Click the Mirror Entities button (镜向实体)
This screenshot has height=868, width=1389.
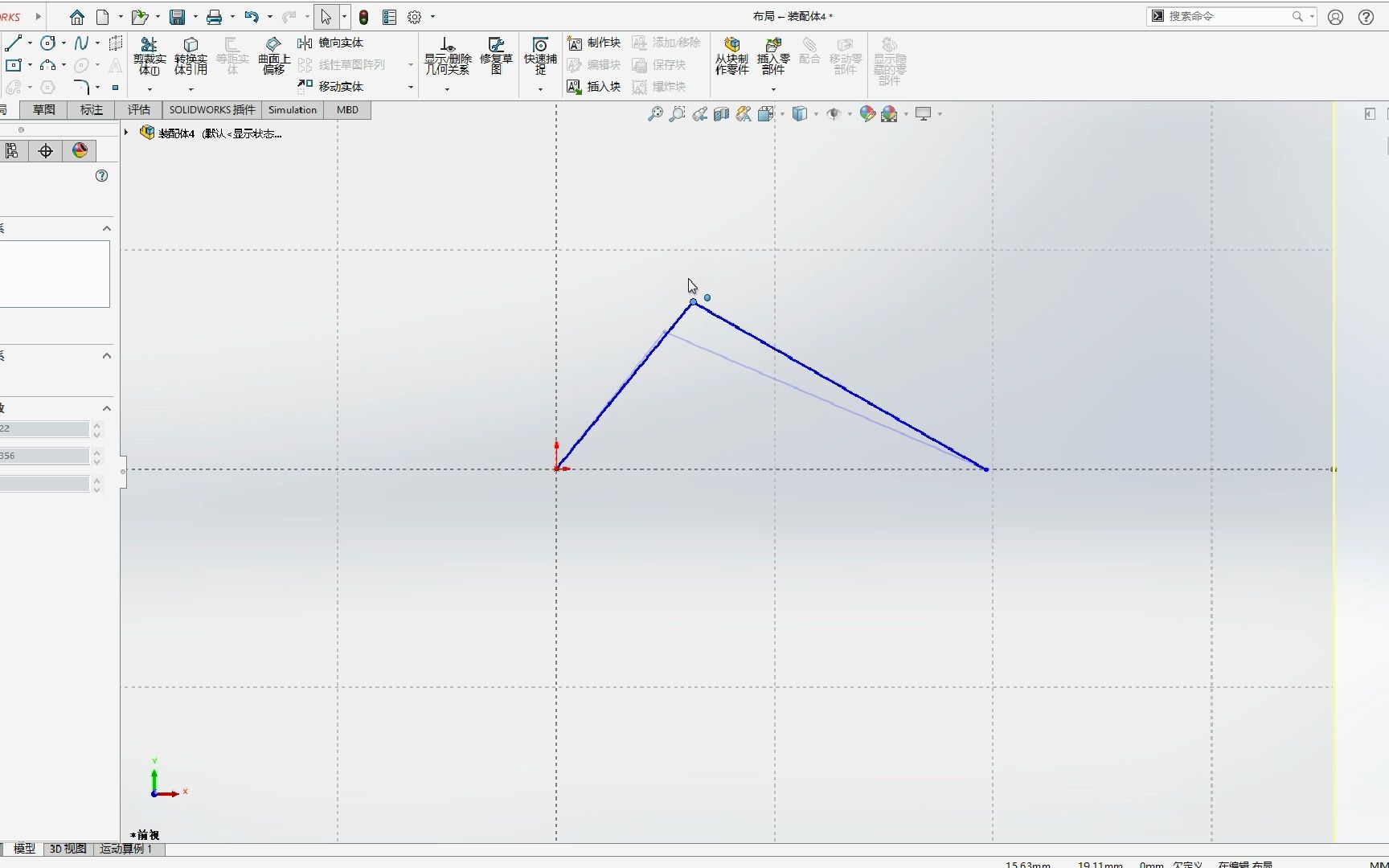pyautogui.click(x=330, y=43)
